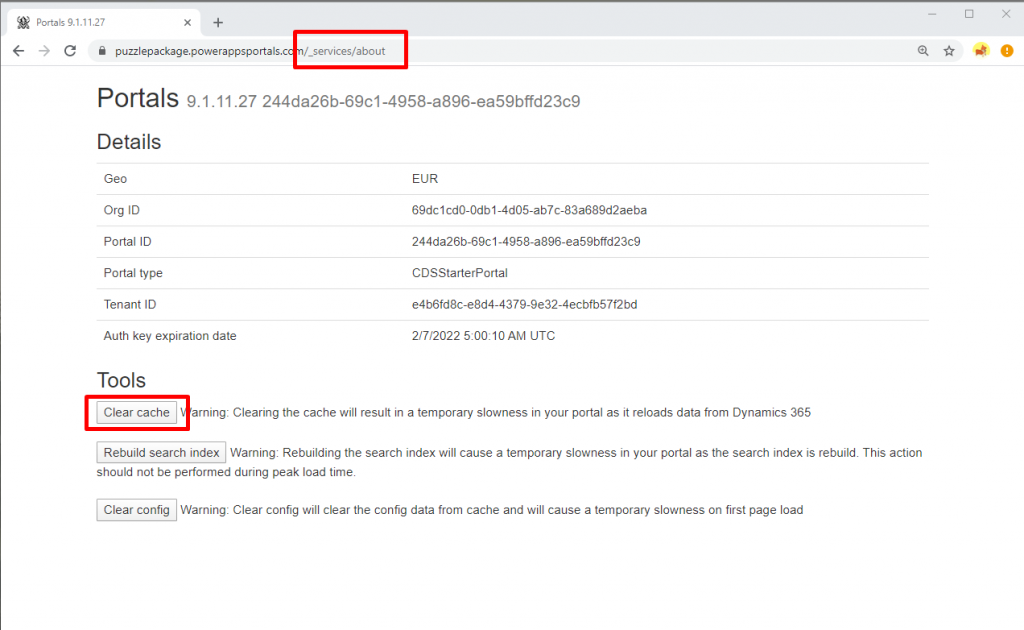Select the Details section heading
The width and height of the screenshot is (1024, 630).
[x=129, y=142]
